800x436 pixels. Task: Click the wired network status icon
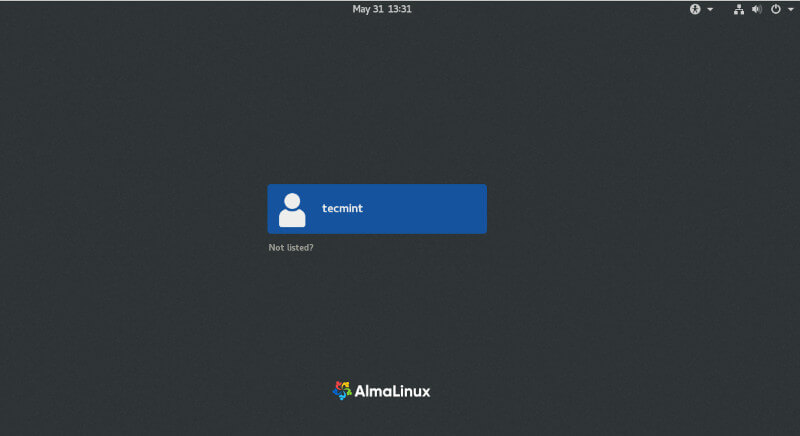tap(738, 9)
